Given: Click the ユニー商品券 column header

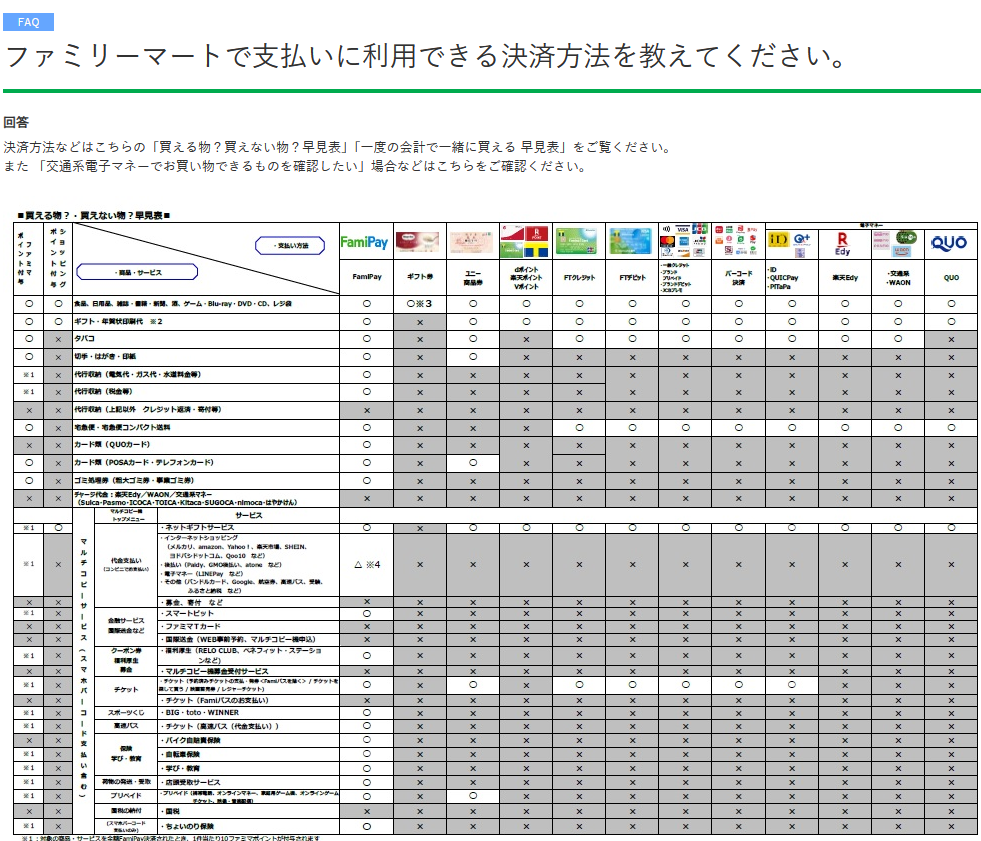Looking at the screenshot, I should [473, 277].
